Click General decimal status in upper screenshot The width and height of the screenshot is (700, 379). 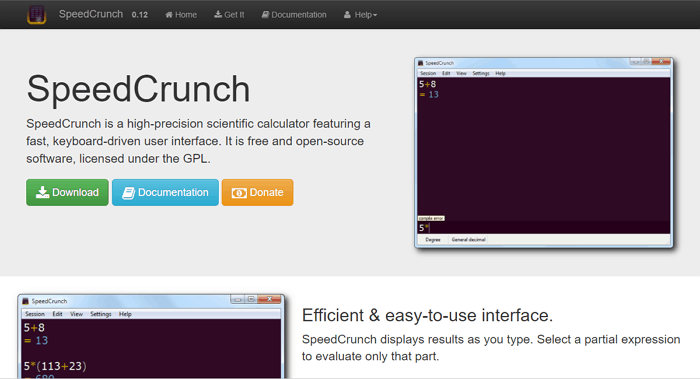pos(468,240)
